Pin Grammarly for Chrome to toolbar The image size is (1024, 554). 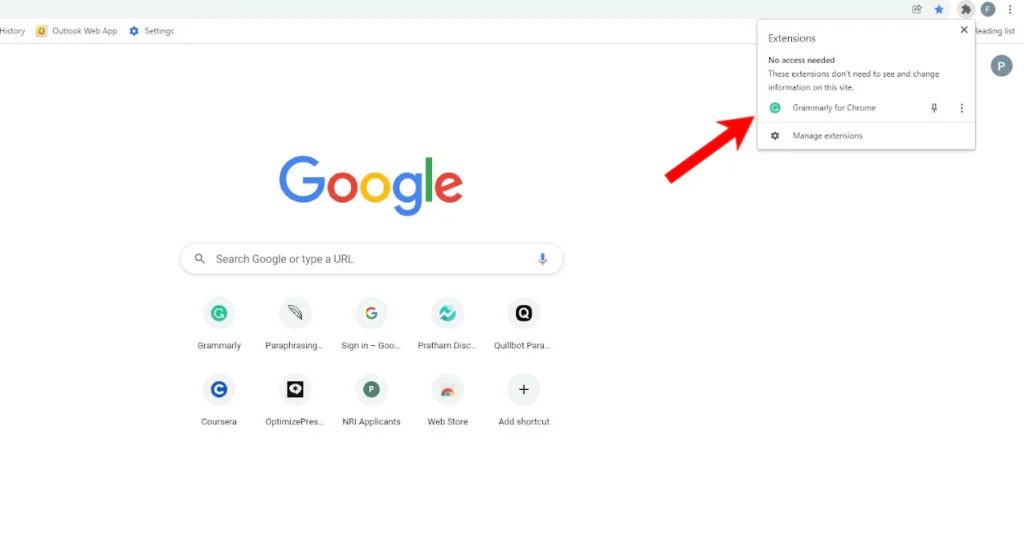[x=934, y=108]
